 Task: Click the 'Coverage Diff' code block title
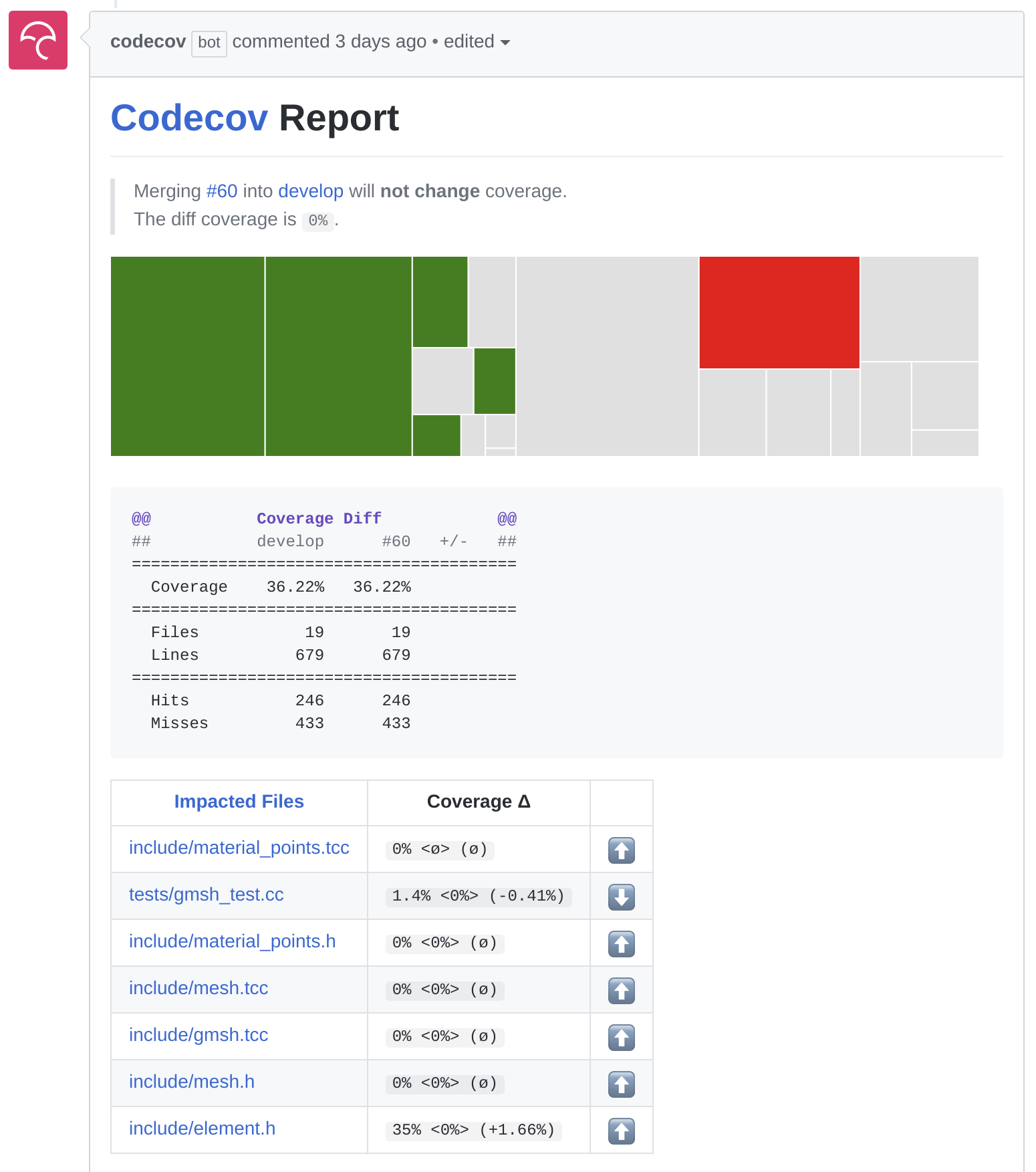tap(319, 519)
